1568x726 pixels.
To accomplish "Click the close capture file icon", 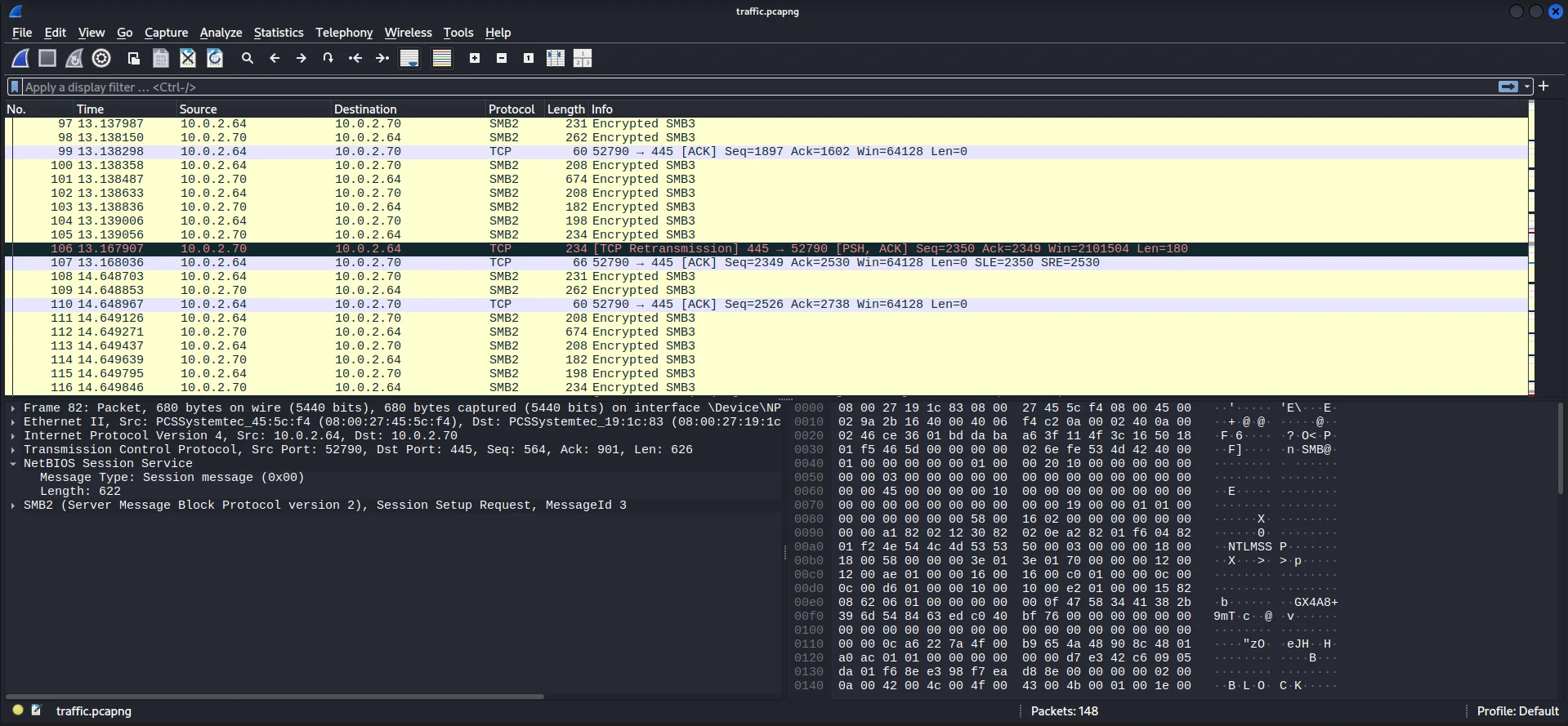I will click(x=188, y=58).
